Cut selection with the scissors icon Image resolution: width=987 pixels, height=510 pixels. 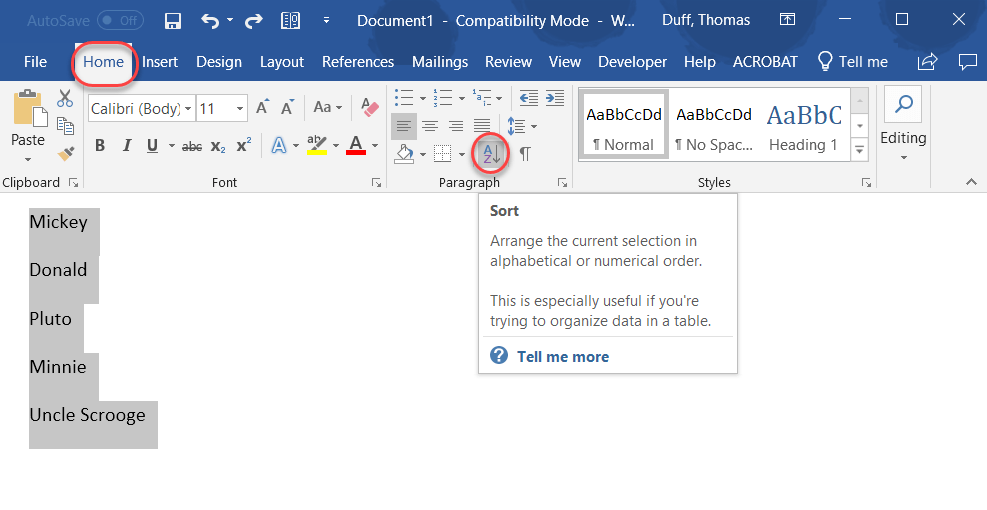pyautogui.click(x=65, y=98)
